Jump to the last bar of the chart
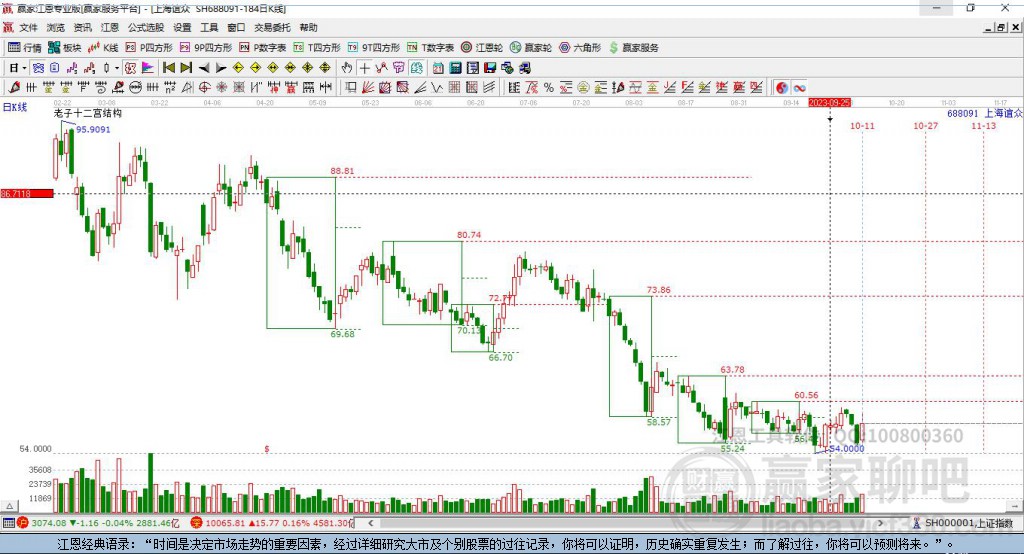 point(186,68)
